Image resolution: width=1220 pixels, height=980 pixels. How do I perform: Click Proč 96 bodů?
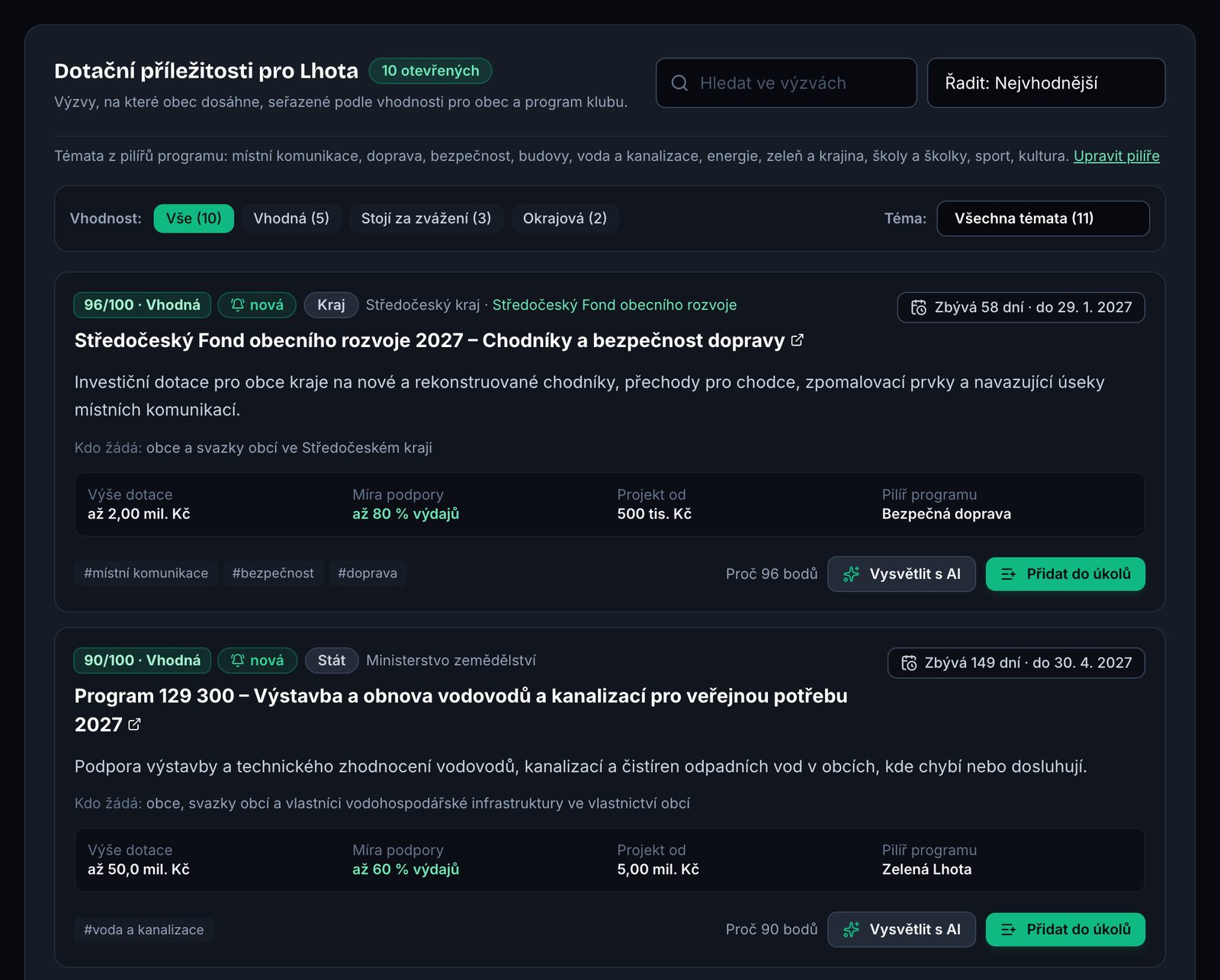coord(772,574)
